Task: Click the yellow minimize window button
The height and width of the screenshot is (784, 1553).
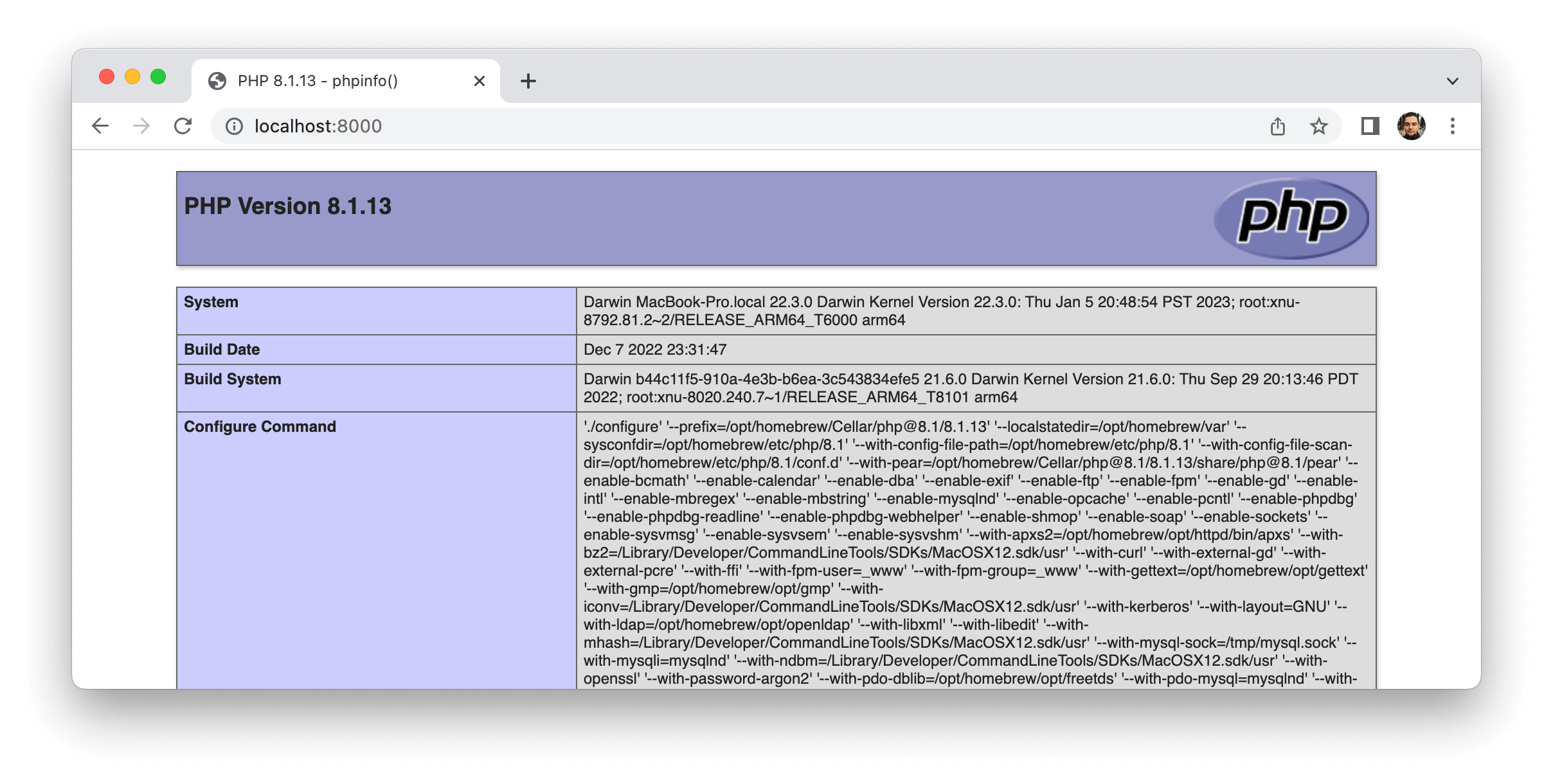Action: coord(132,77)
